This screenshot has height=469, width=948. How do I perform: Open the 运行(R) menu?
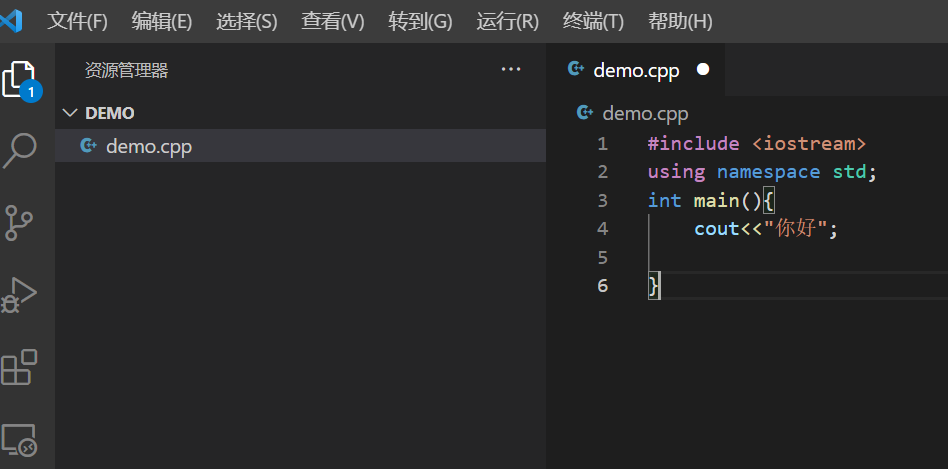(x=507, y=22)
